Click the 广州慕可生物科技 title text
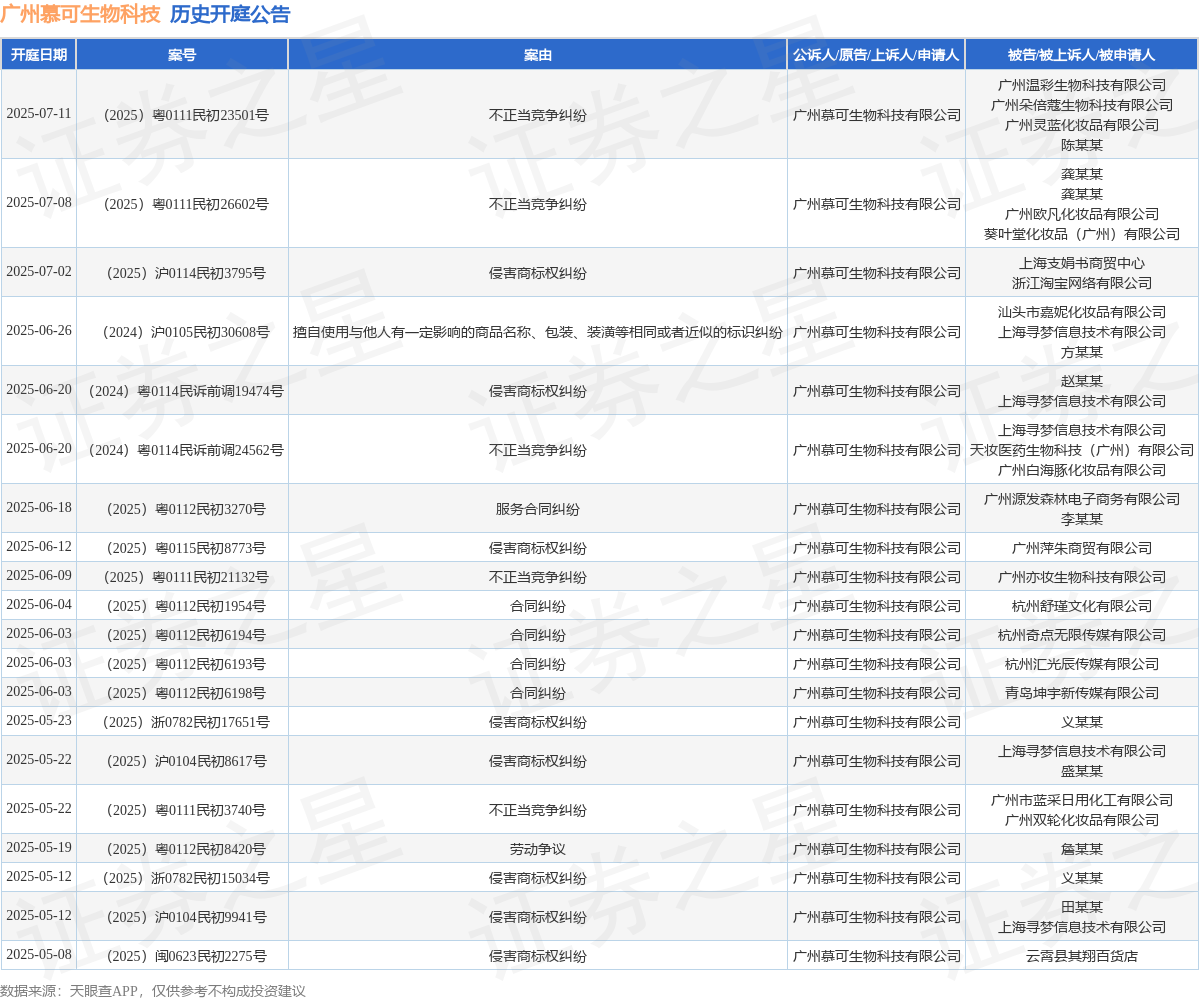The height and width of the screenshot is (1000, 1199). [80, 15]
